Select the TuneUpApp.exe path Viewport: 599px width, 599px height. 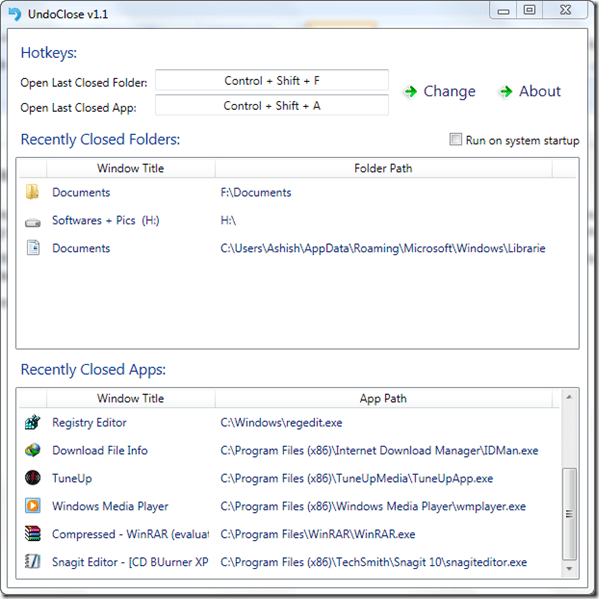tap(356, 478)
